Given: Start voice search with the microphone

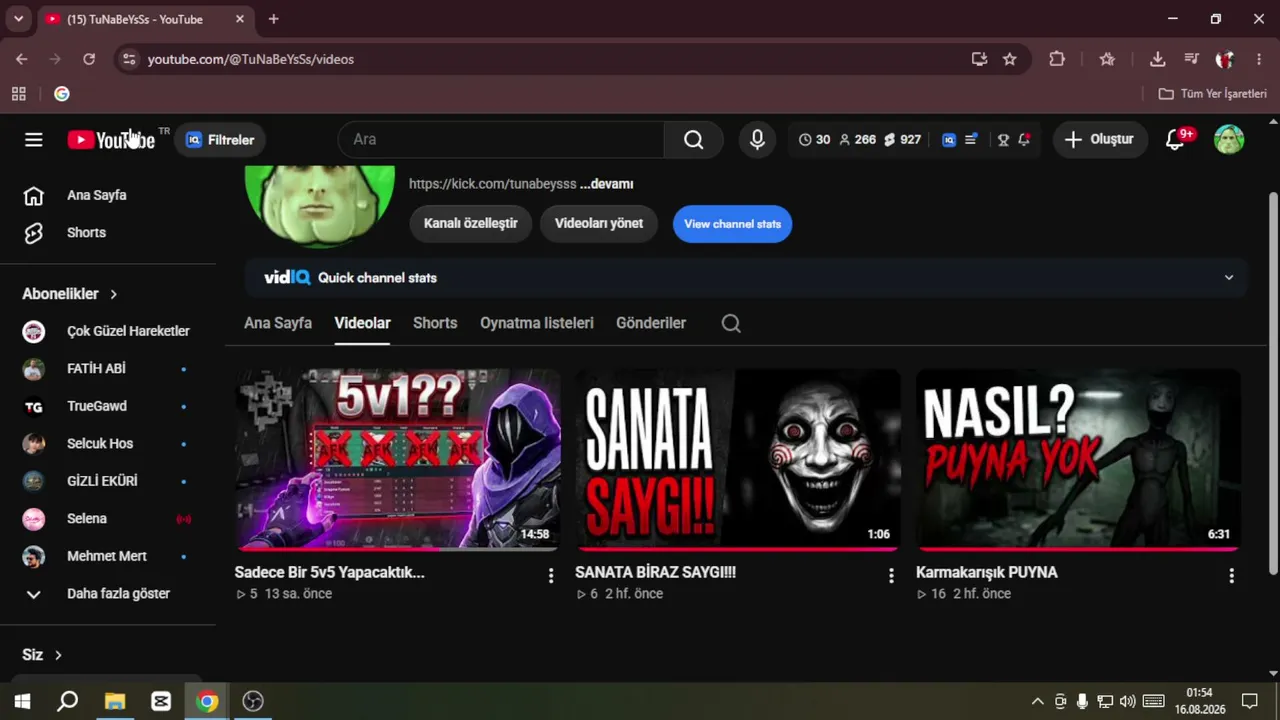Looking at the screenshot, I should [x=758, y=140].
